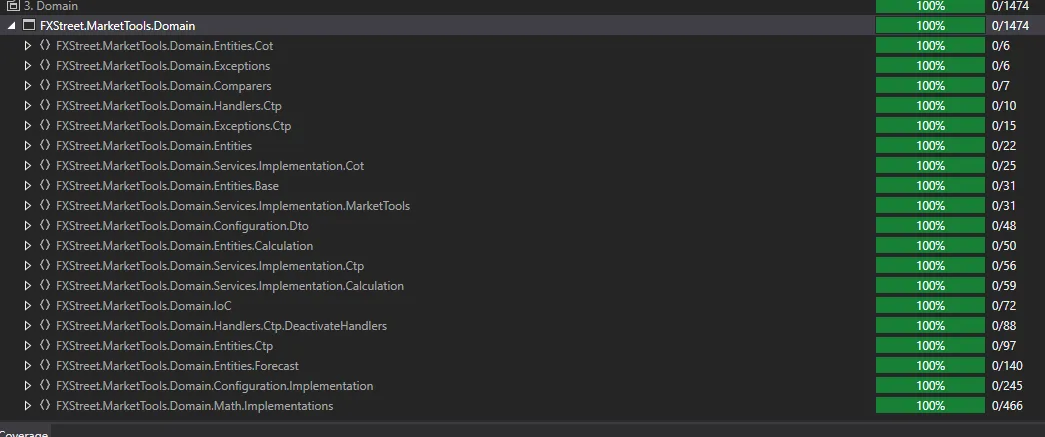The width and height of the screenshot is (1045, 437).
Task: Expand the Handlers.Ctp namespace node
Action: point(27,106)
